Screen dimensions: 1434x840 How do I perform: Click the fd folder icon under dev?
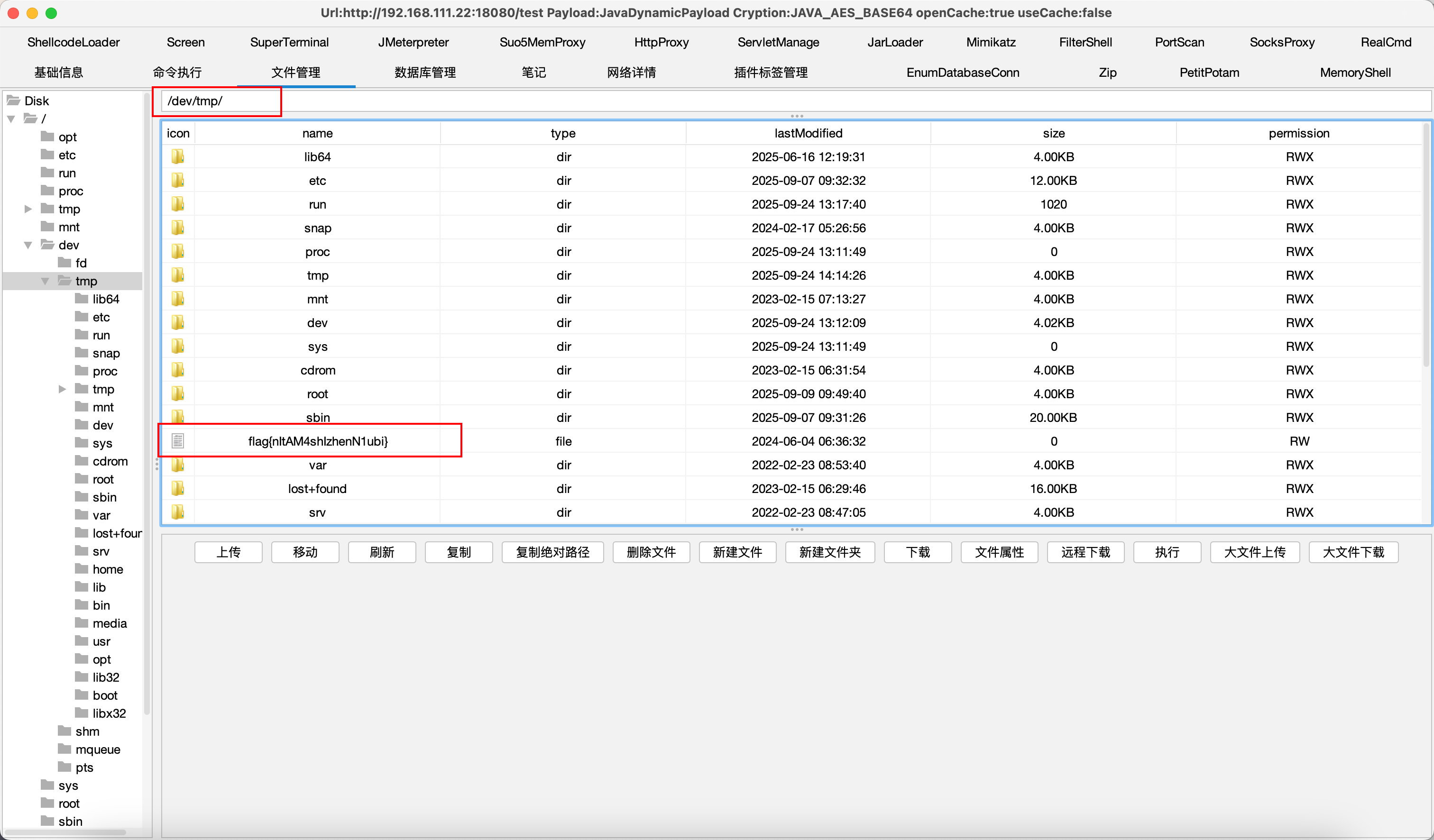(x=64, y=262)
